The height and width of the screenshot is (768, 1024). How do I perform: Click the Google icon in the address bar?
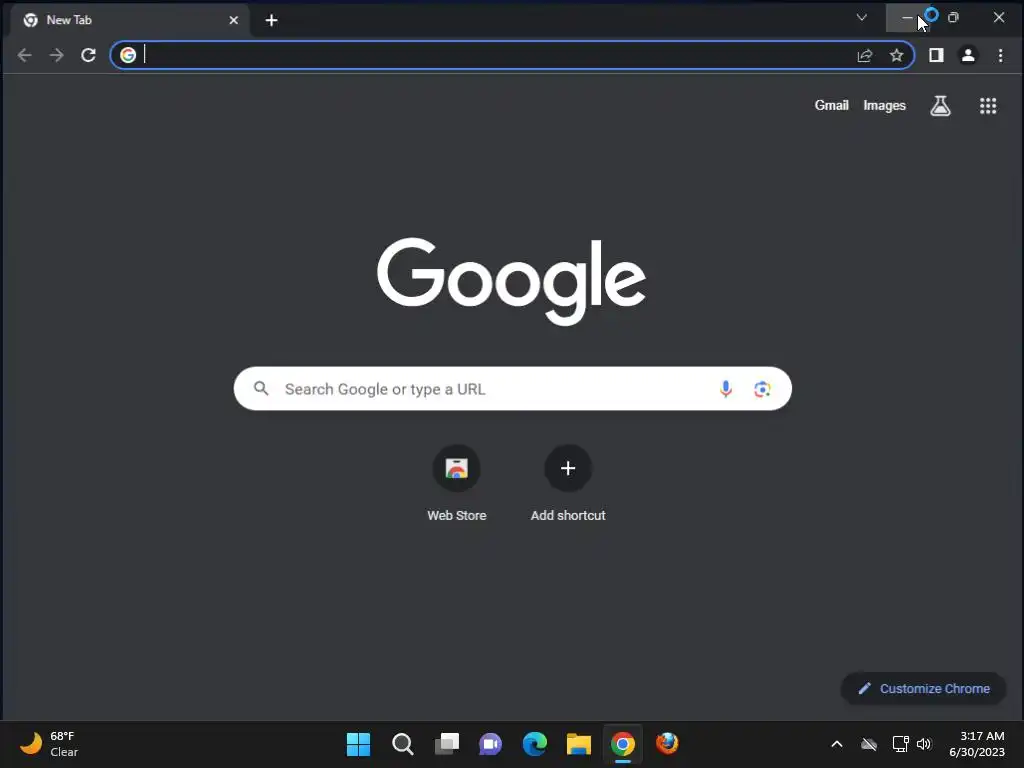(128, 56)
